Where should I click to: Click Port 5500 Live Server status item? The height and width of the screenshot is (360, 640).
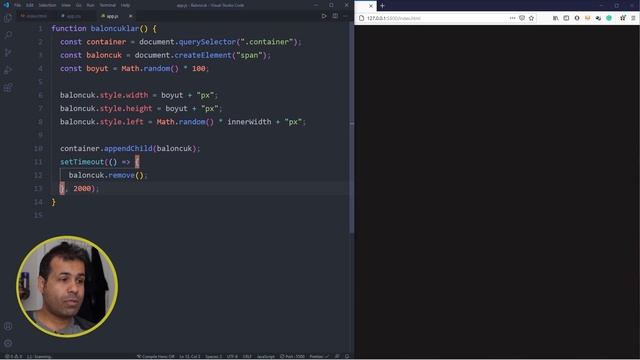[292, 356]
